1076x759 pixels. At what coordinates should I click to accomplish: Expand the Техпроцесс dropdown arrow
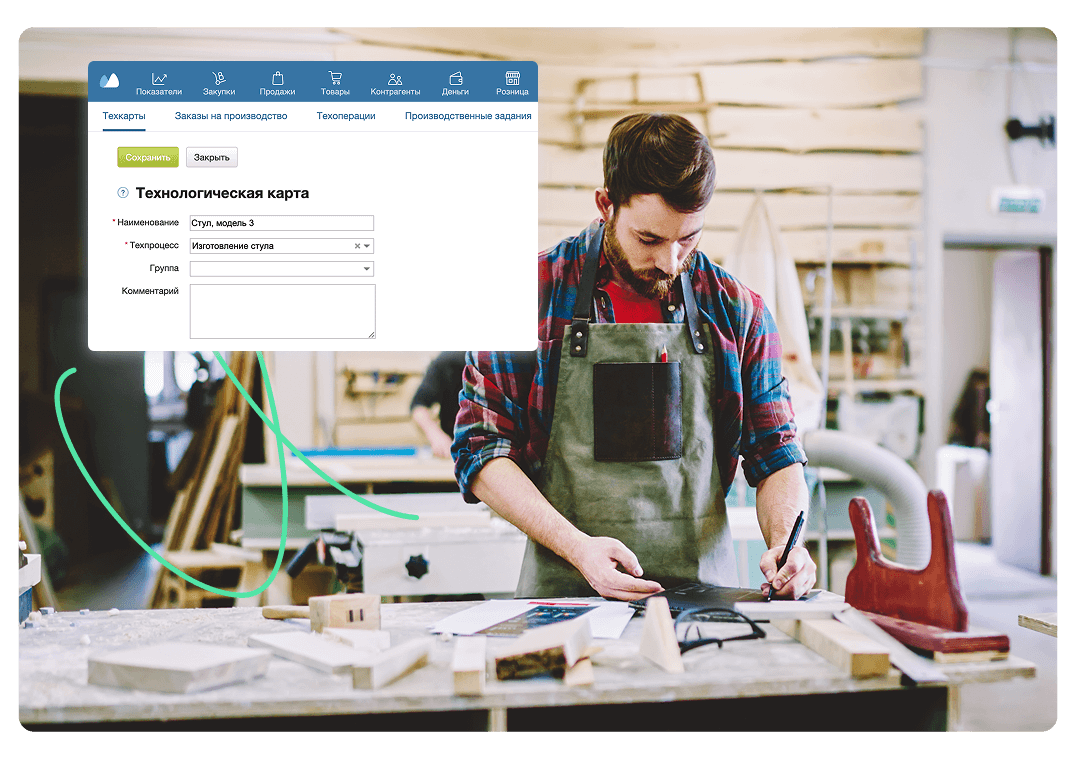click(367, 246)
